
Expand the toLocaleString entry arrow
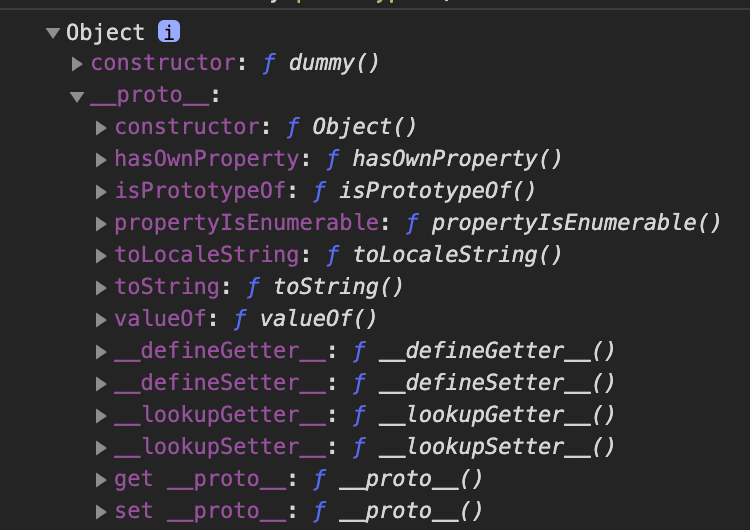coord(101,256)
